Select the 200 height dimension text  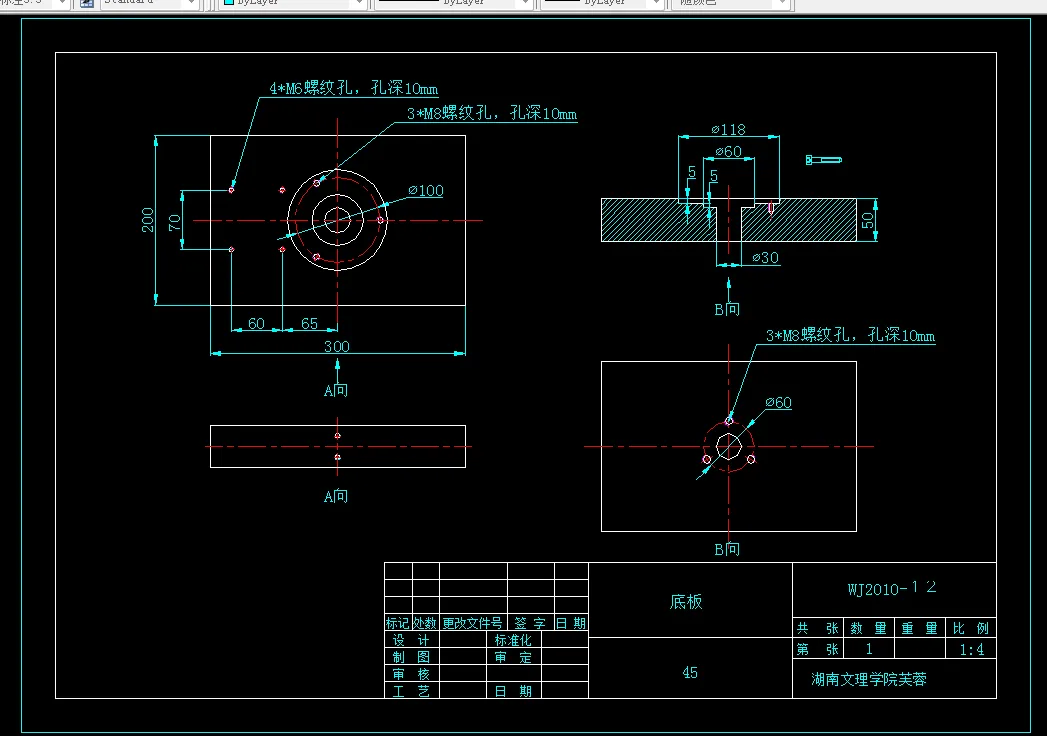tap(148, 220)
